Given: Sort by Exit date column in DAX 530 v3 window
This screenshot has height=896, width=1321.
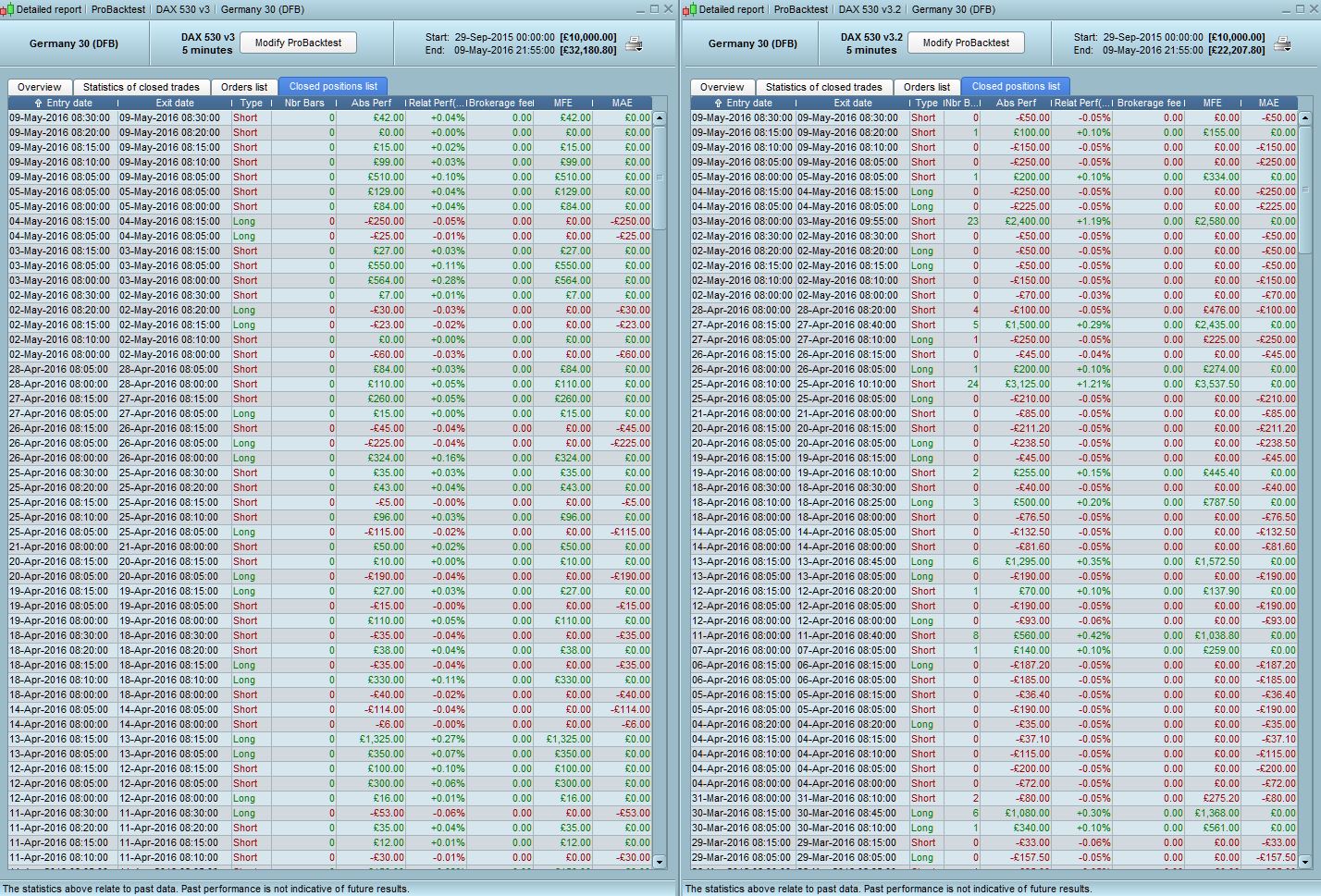Looking at the screenshot, I should tap(175, 103).
